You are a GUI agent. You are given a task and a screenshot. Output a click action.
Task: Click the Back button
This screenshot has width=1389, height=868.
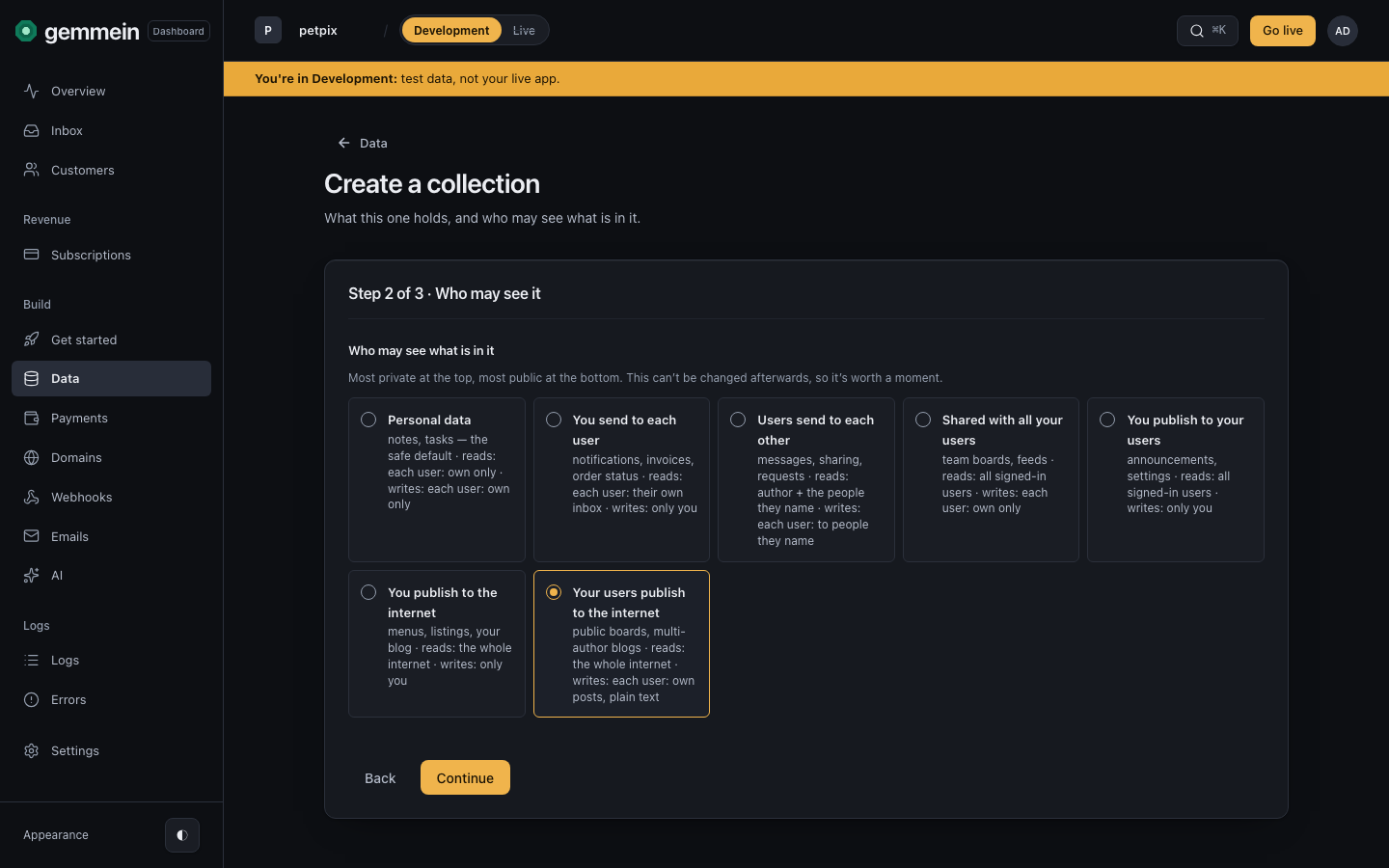(x=380, y=778)
